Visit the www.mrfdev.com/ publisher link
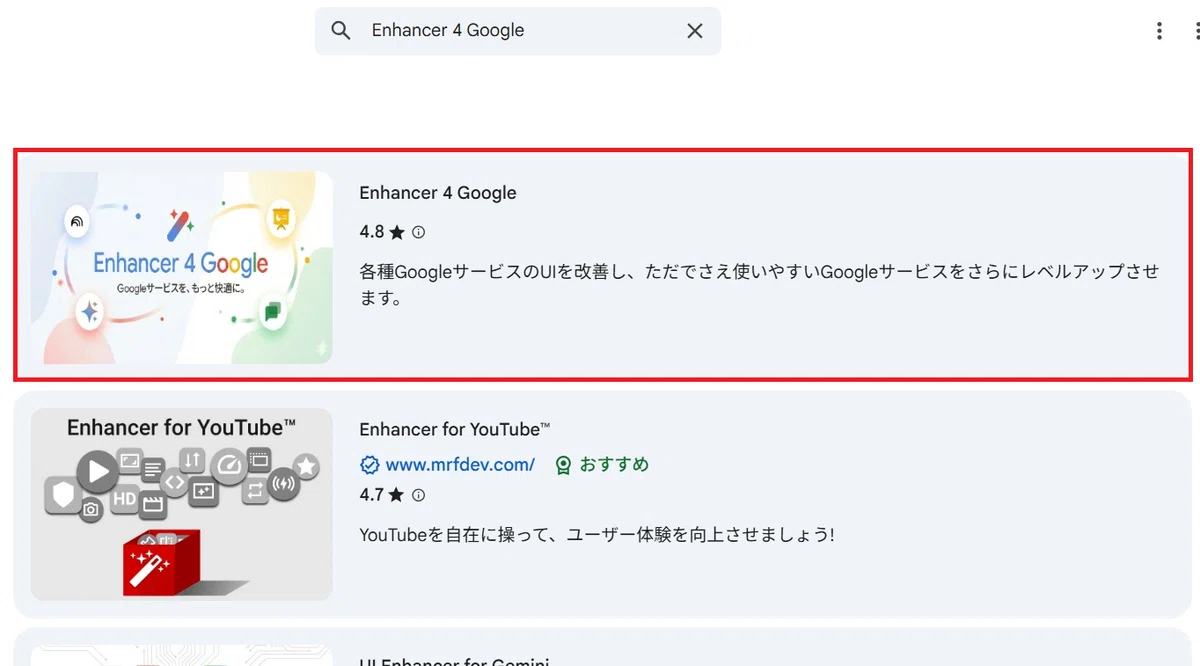Viewport: 1200px width, 666px height. (460, 464)
